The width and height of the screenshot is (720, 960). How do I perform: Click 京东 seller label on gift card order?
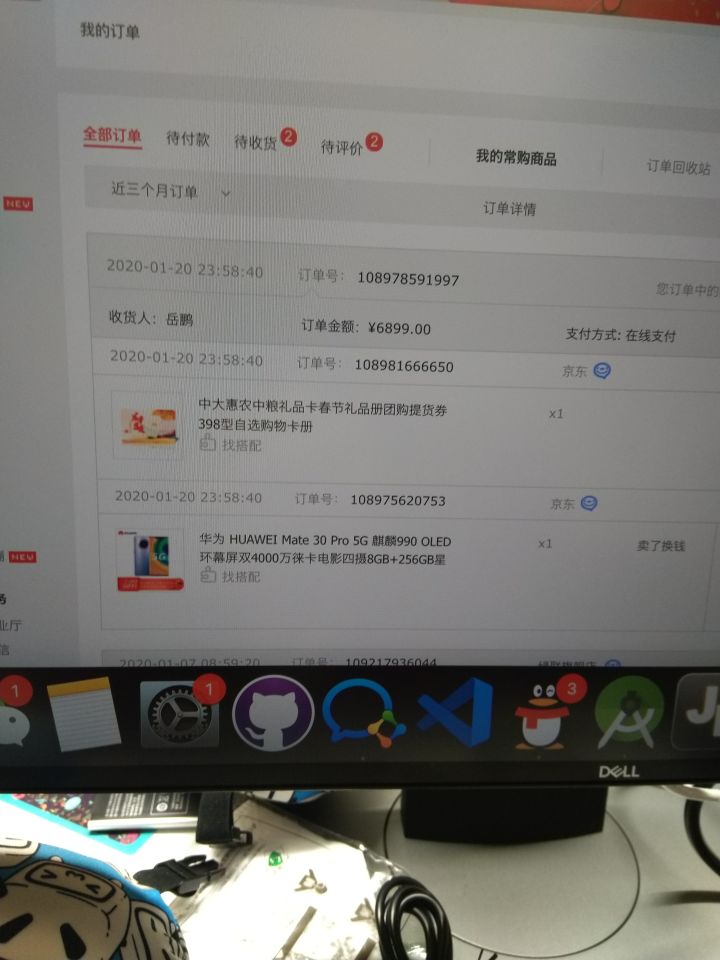[x=574, y=371]
